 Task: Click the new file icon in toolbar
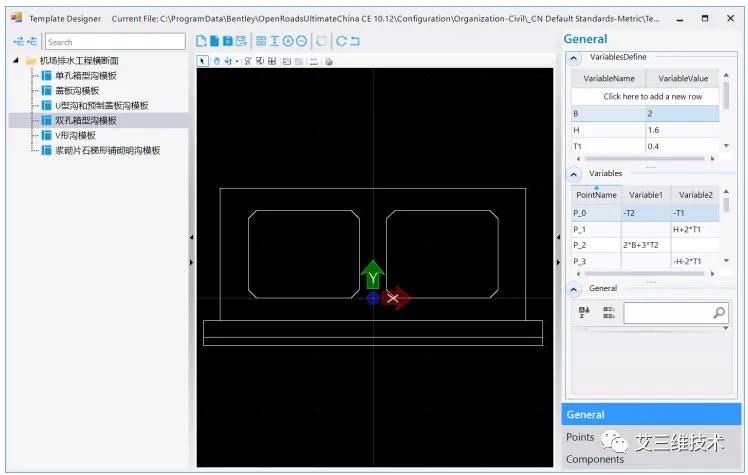pos(201,41)
